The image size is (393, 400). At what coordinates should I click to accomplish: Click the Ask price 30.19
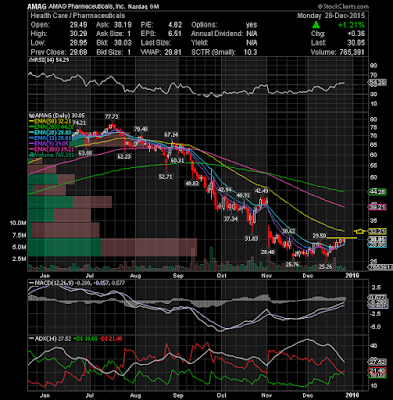122,25
